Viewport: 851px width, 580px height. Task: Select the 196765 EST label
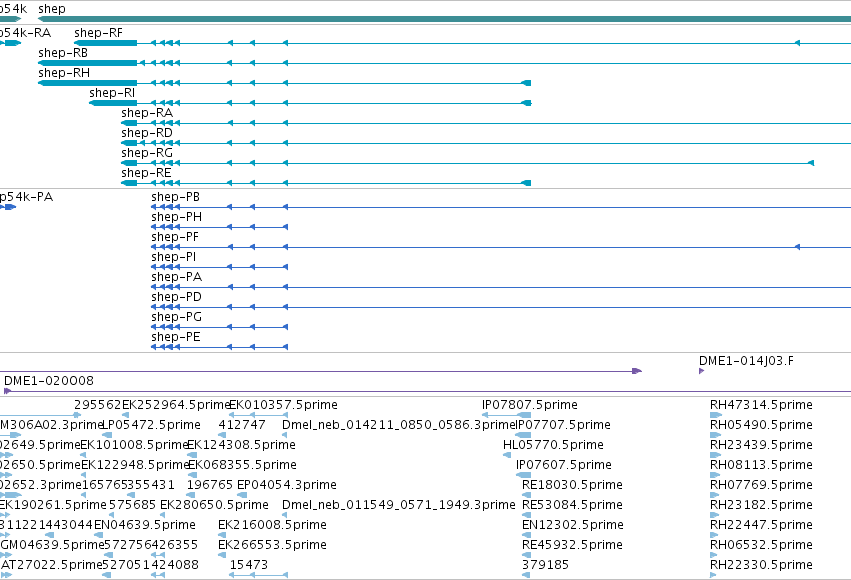[x=210, y=486]
